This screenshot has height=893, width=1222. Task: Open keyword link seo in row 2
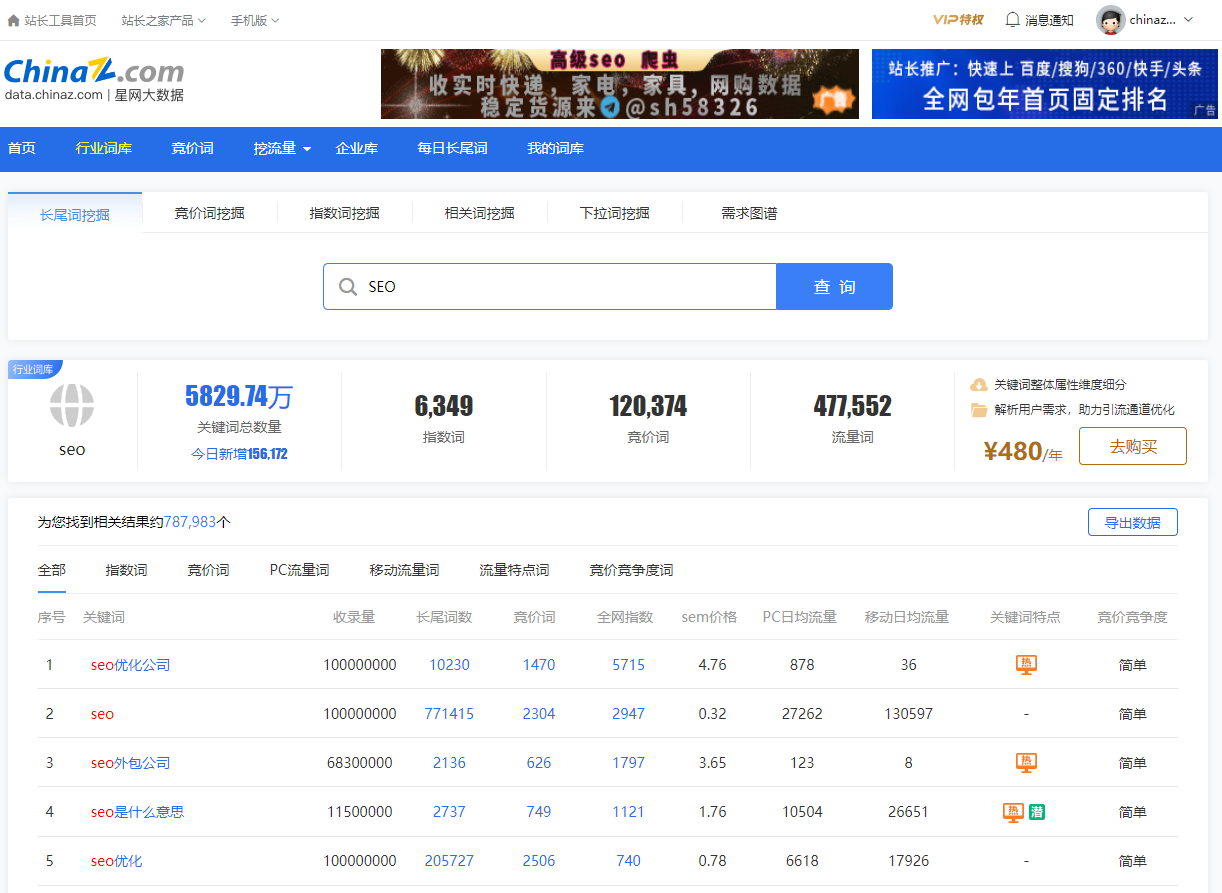click(x=102, y=714)
